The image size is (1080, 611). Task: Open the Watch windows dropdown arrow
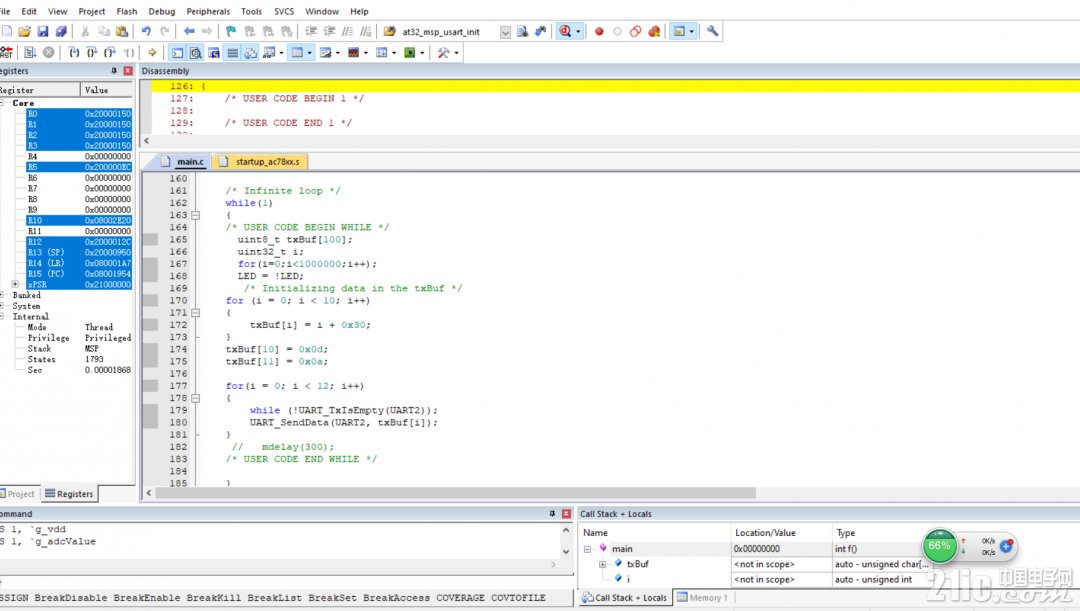281,52
